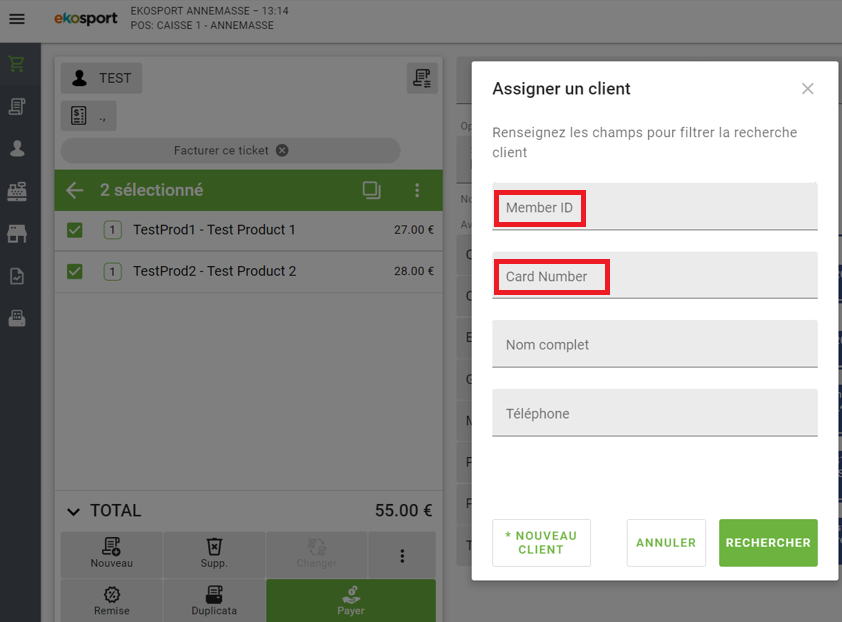Open the reports chart sidebar icon
Image resolution: width=842 pixels, height=622 pixels.
(x=17, y=276)
